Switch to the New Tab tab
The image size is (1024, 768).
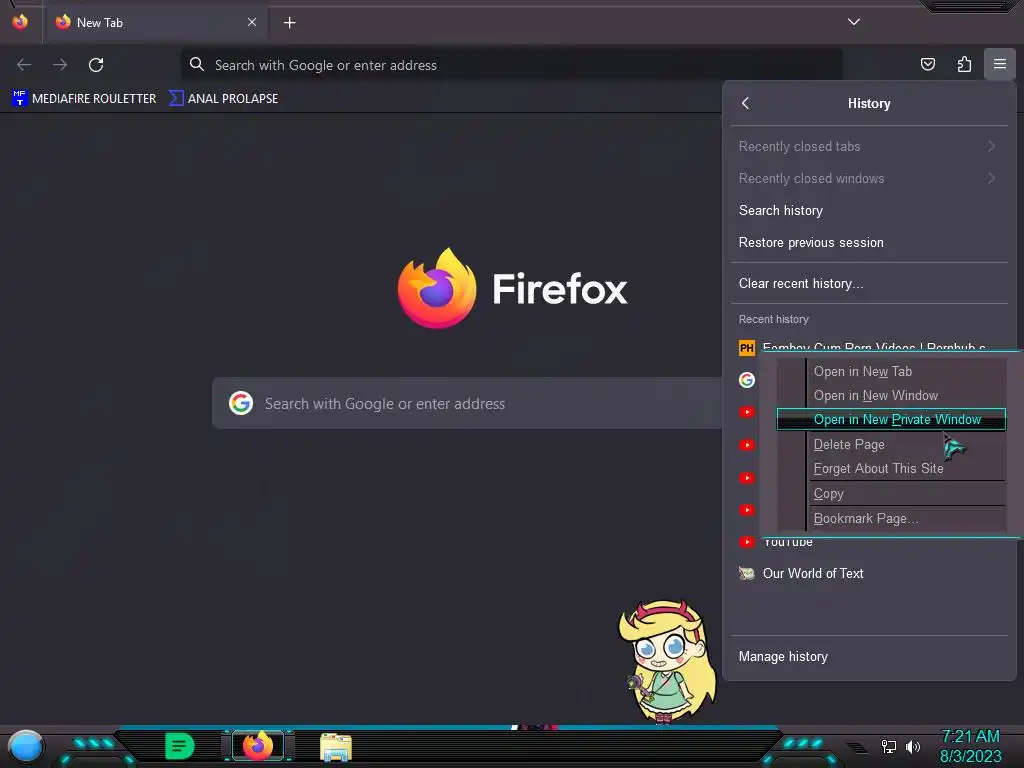pyautogui.click(x=155, y=22)
